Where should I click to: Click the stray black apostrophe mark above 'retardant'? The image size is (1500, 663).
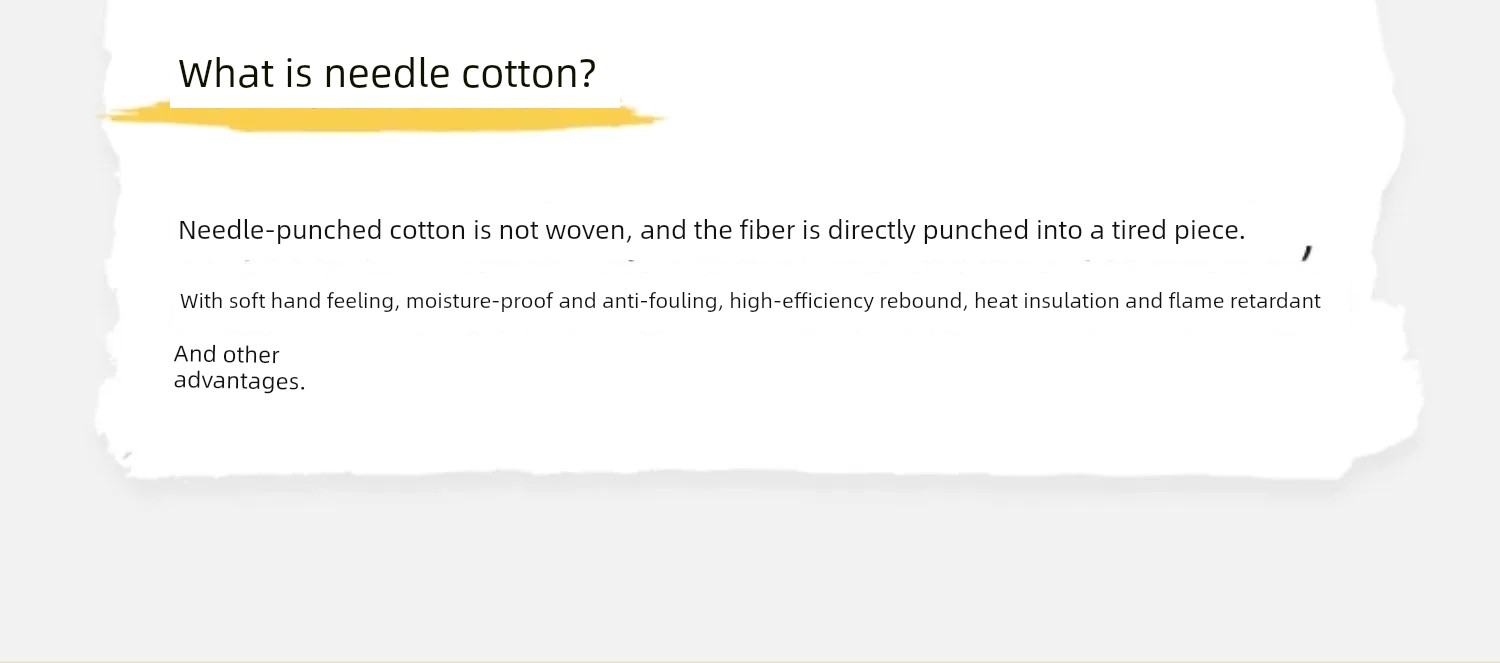click(1307, 253)
